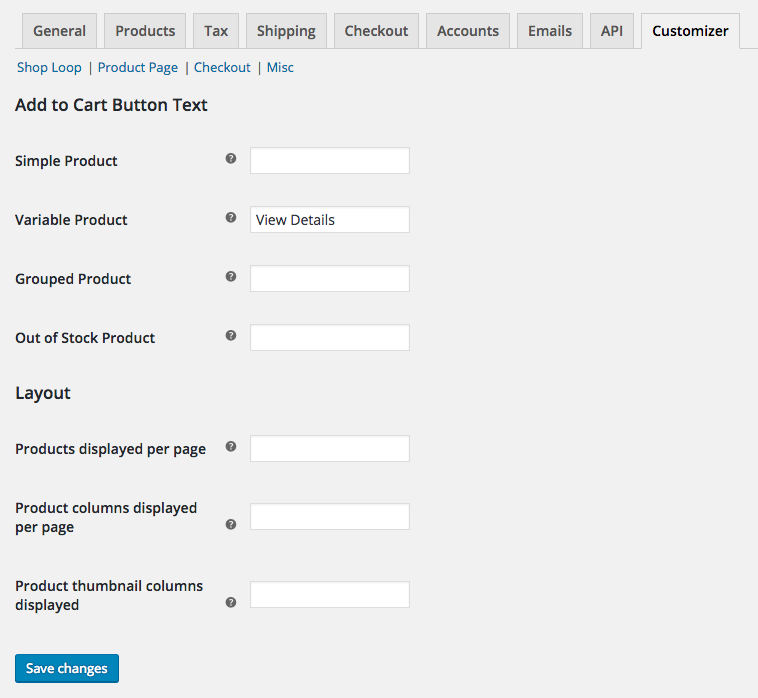Viewport: 758px width, 698px height.
Task: Open the General settings tab
Action: click(59, 31)
